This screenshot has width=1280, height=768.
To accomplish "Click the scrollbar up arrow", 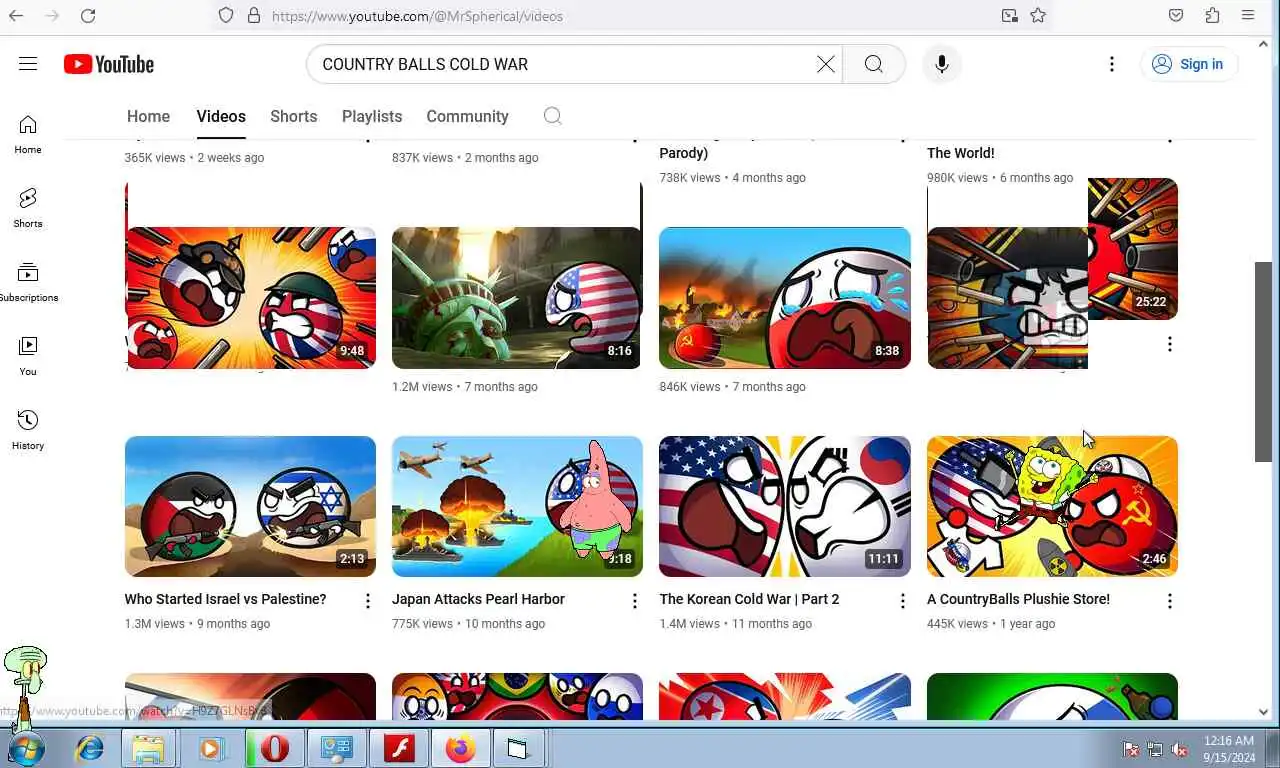I will point(1263,44).
